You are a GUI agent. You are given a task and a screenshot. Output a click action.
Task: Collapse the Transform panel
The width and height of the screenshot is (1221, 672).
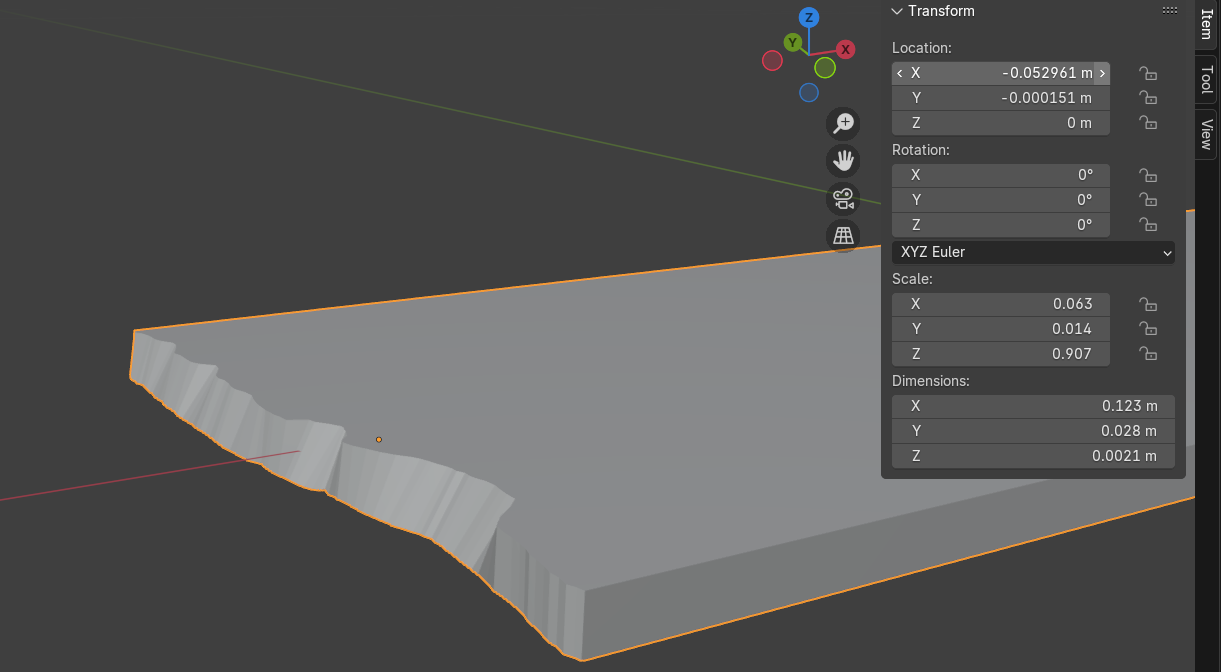(896, 11)
